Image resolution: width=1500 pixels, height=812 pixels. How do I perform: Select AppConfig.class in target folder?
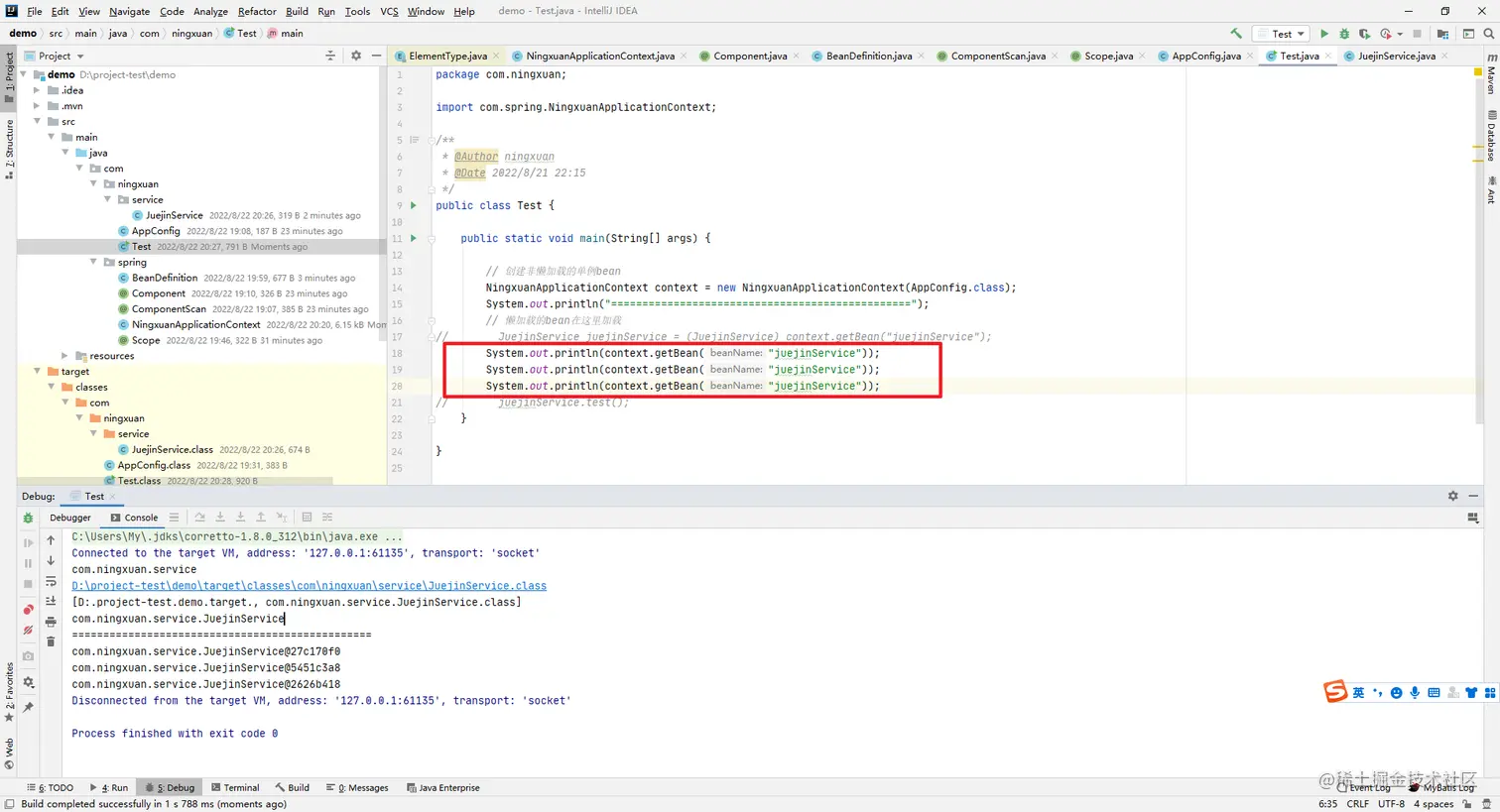tap(154, 465)
